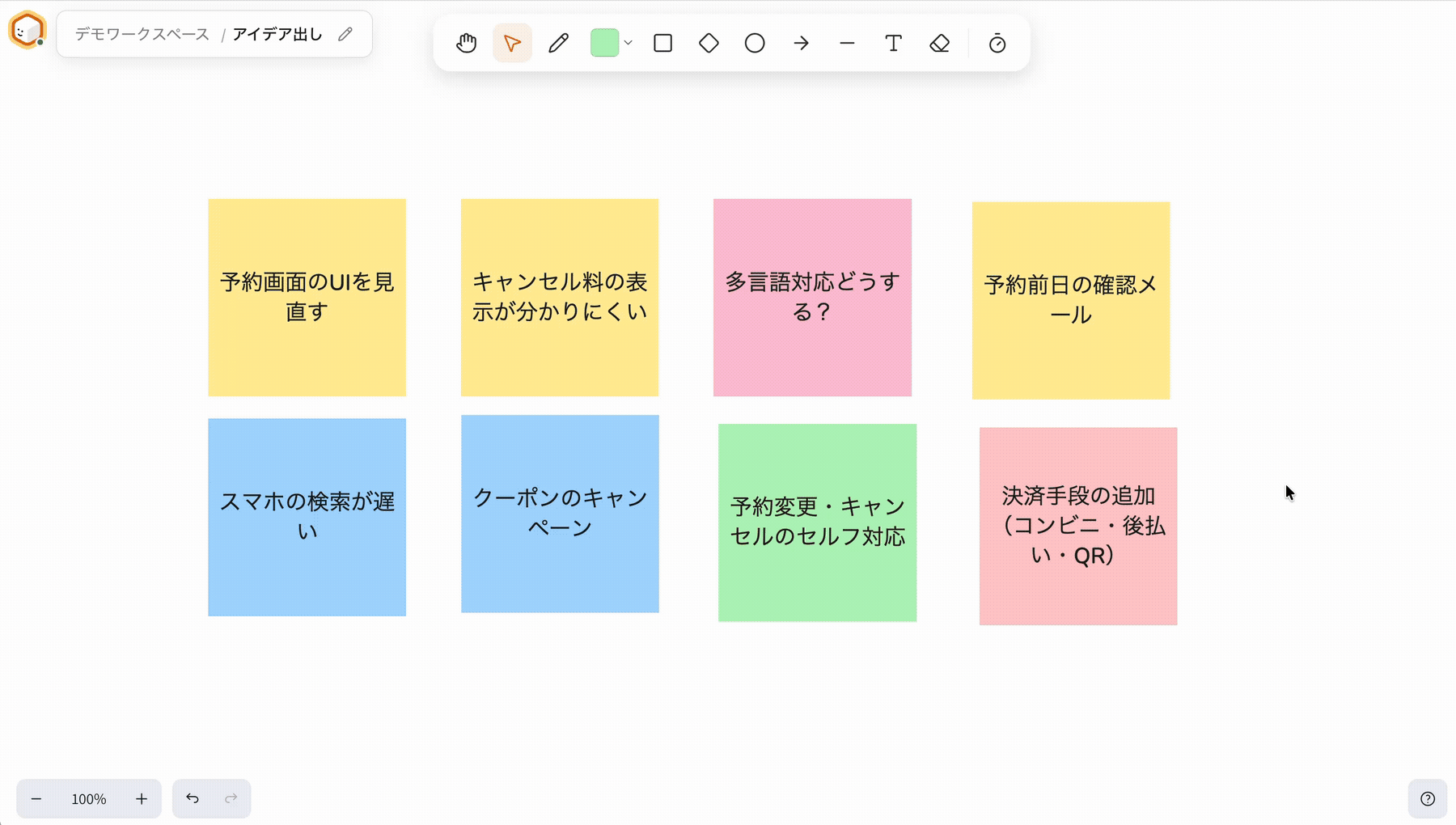Select the Rectangle shape tool
This screenshot has width=1456, height=825.
click(x=662, y=43)
